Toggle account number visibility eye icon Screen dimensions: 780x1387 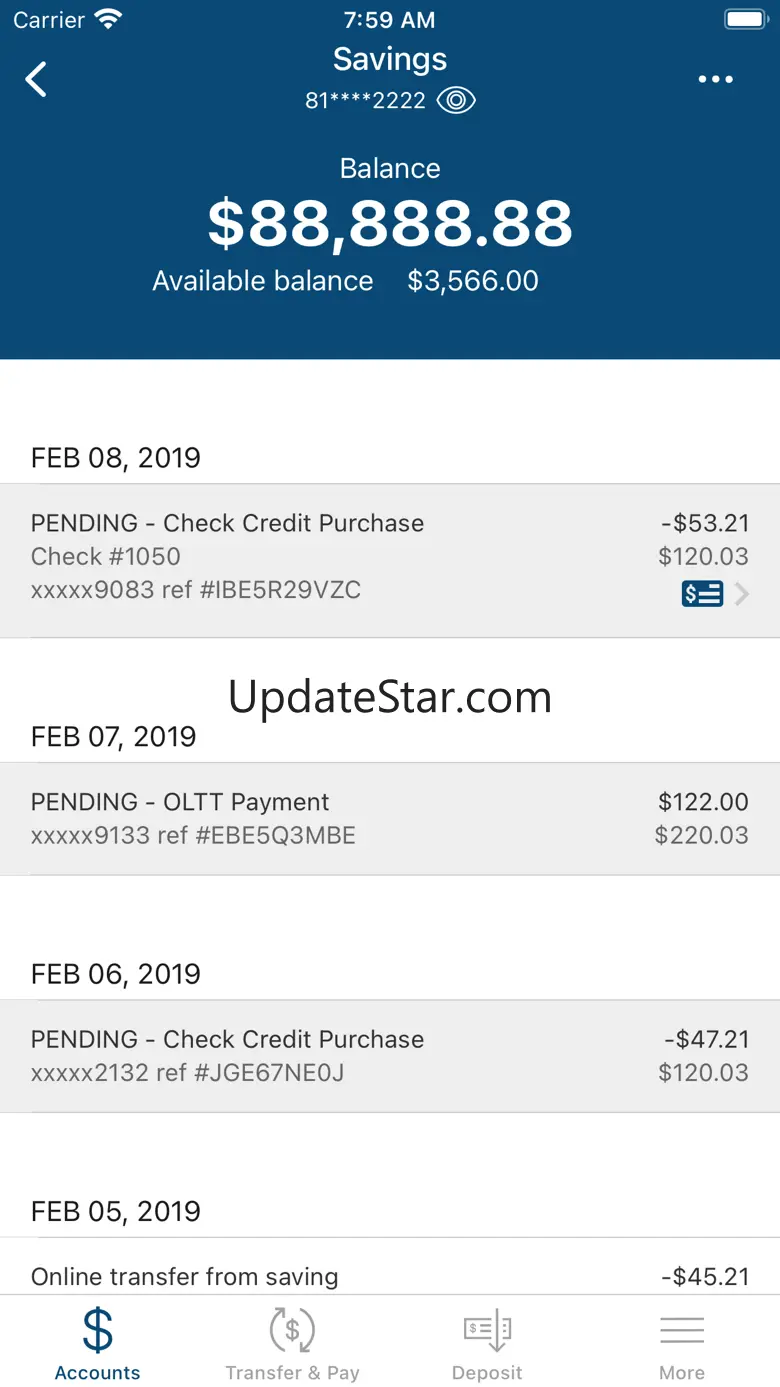[456, 100]
